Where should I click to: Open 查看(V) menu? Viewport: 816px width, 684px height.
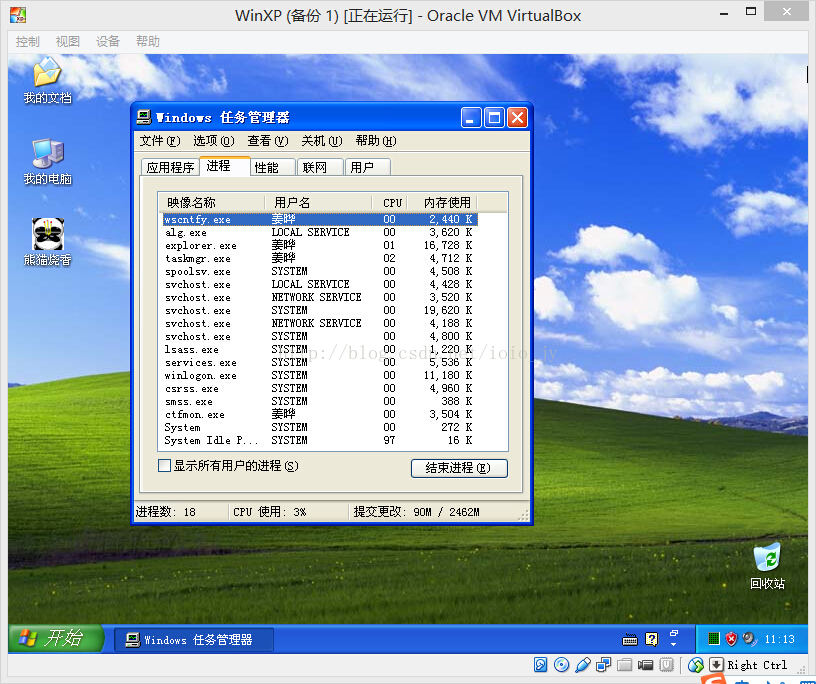click(267, 141)
